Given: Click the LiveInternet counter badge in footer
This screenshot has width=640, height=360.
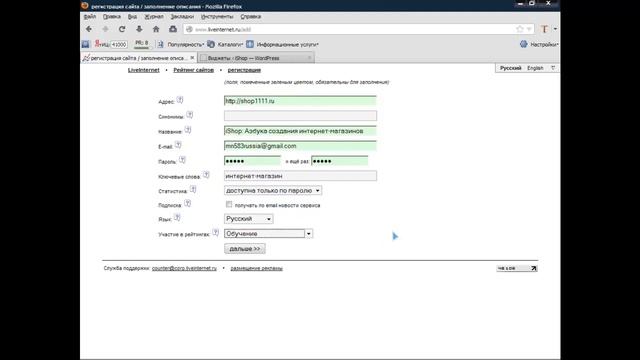Looking at the screenshot, I should tap(517, 268).
